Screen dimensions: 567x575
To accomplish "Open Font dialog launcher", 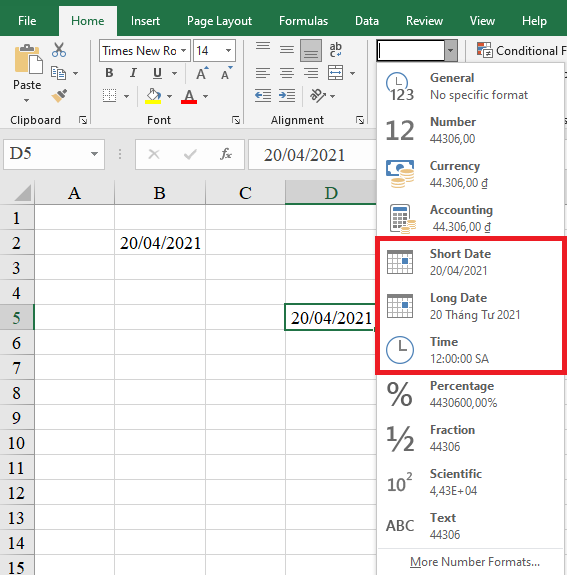I will 236,120.
